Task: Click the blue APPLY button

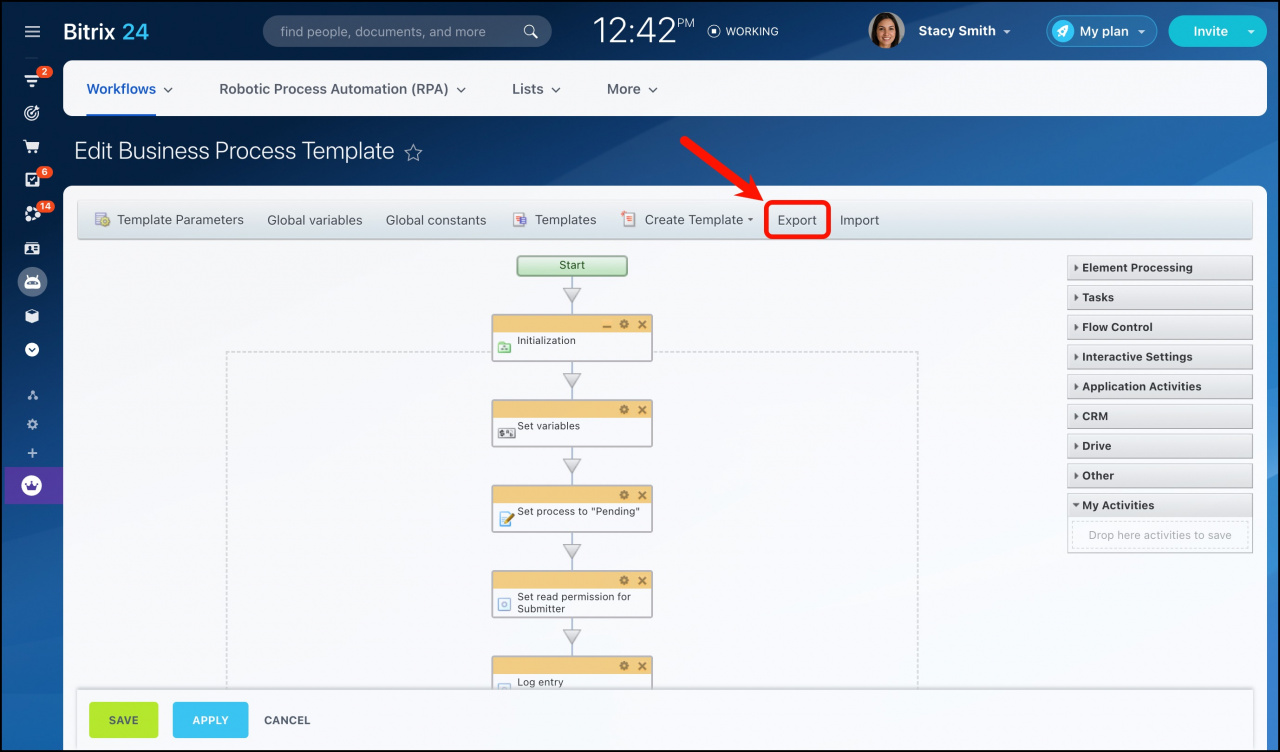Action: (x=210, y=720)
